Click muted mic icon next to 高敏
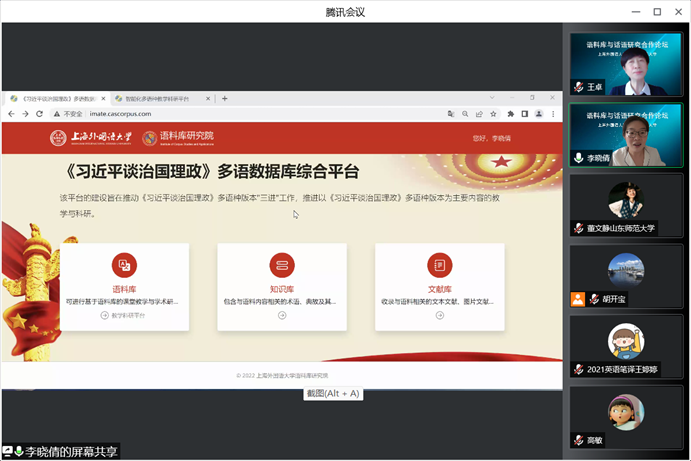 (578, 440)
